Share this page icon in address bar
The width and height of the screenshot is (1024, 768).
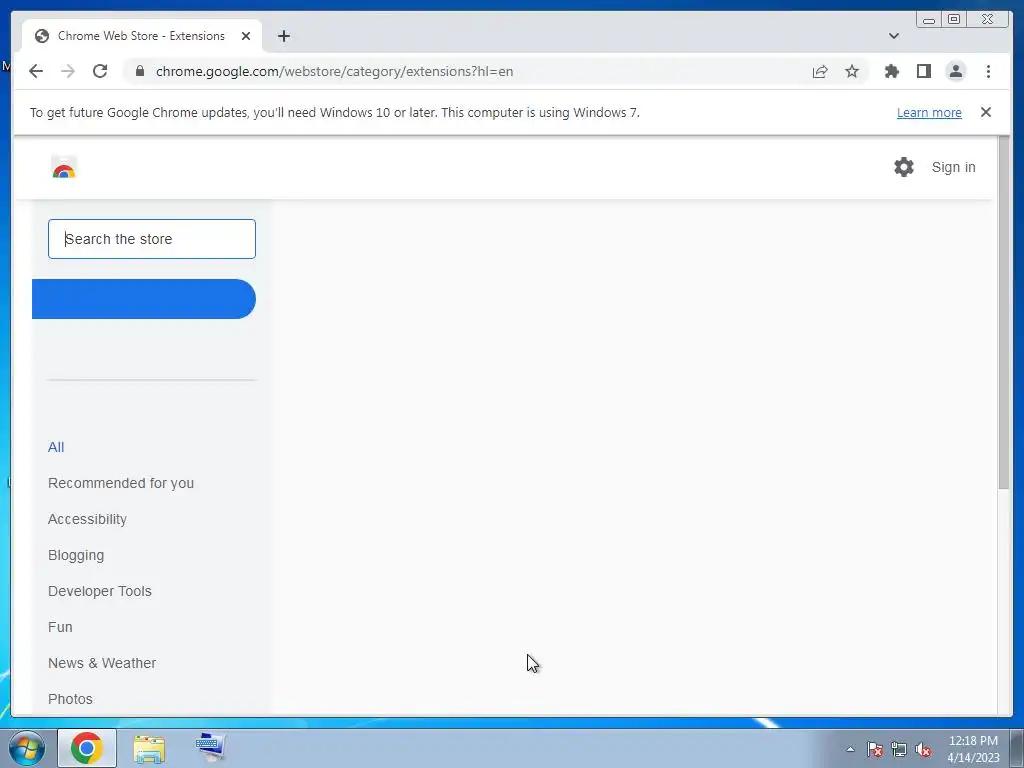pos(820,71)
